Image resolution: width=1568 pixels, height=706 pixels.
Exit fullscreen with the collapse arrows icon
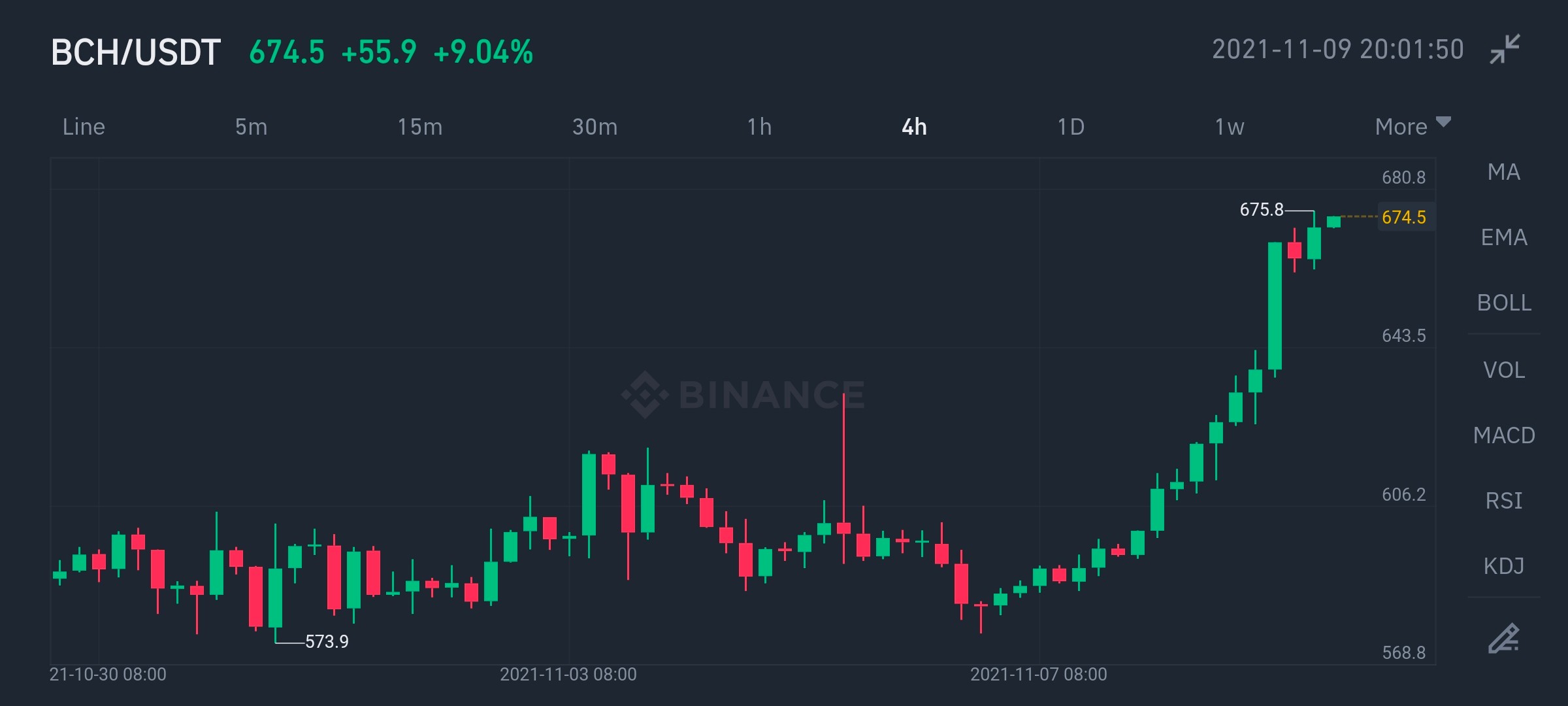point(1505,50)
